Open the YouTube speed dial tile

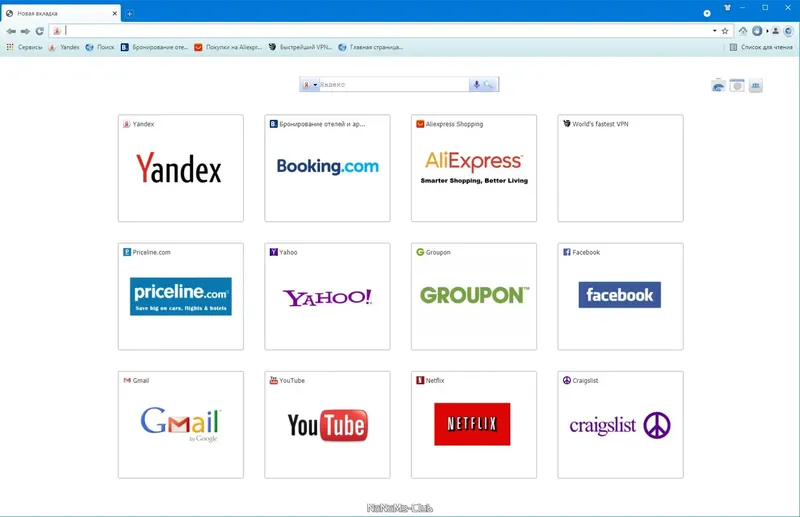(327, 425)
